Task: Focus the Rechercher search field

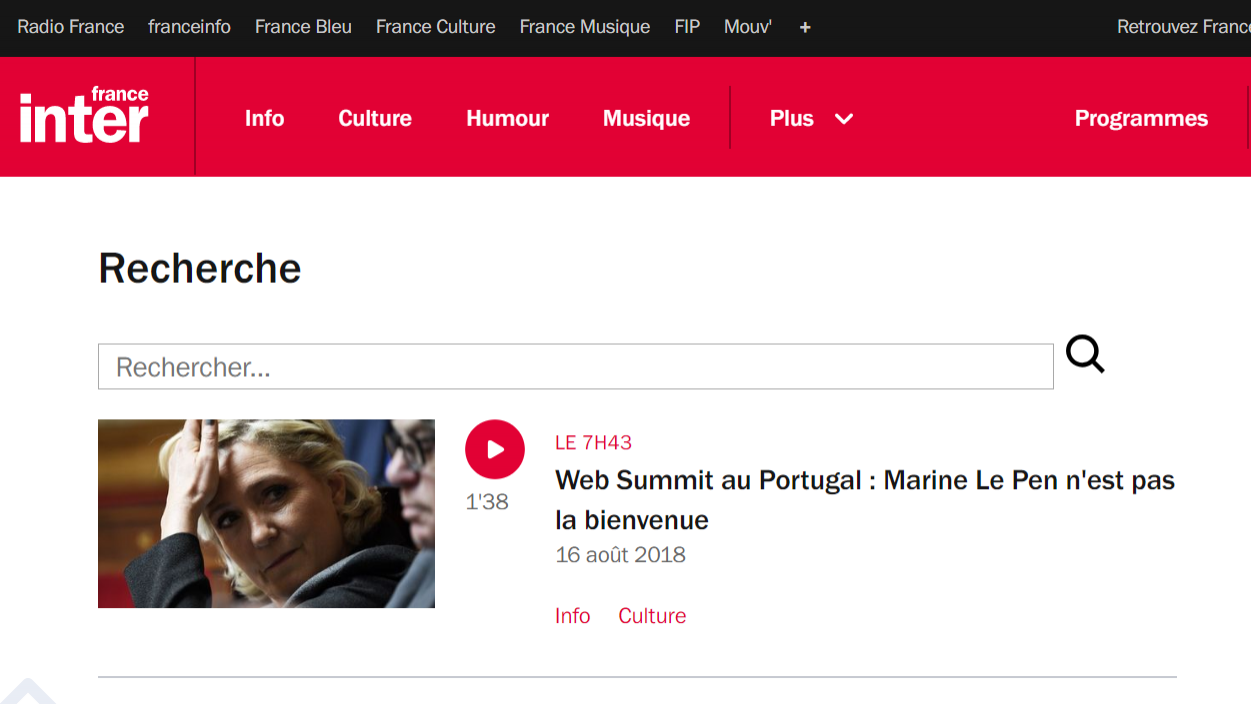Action: pos(575,367)
